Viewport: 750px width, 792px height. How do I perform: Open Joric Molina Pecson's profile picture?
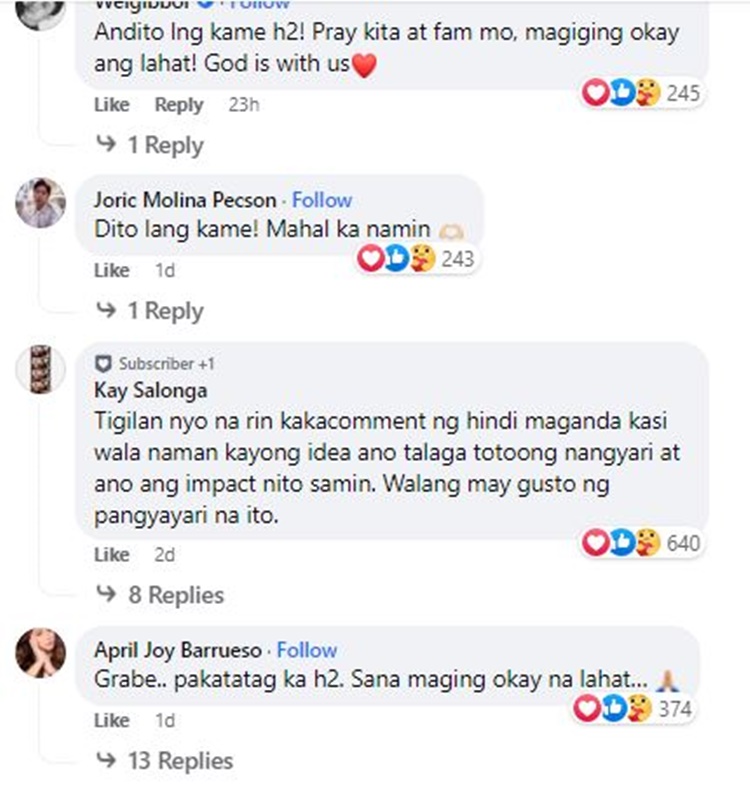pyautogui.click(x=40, y=203)
